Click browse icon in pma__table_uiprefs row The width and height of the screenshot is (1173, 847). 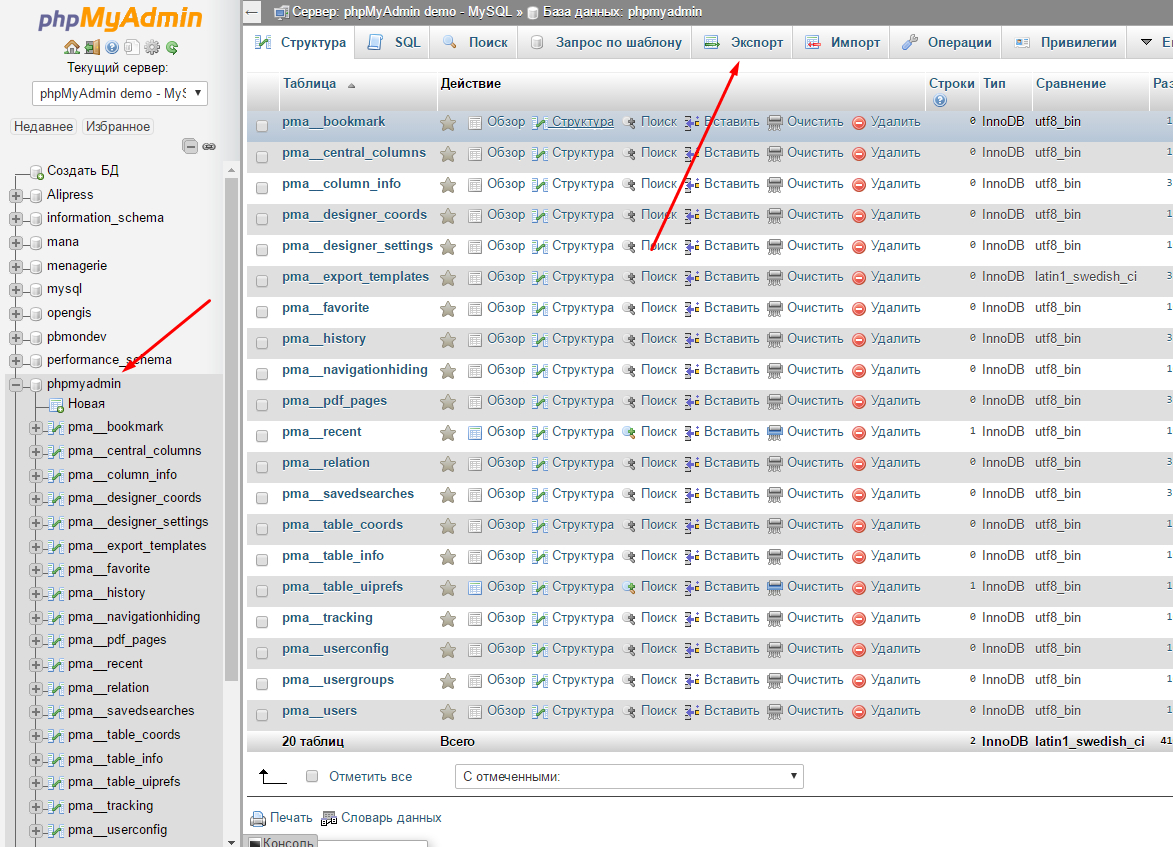point(474,587)
